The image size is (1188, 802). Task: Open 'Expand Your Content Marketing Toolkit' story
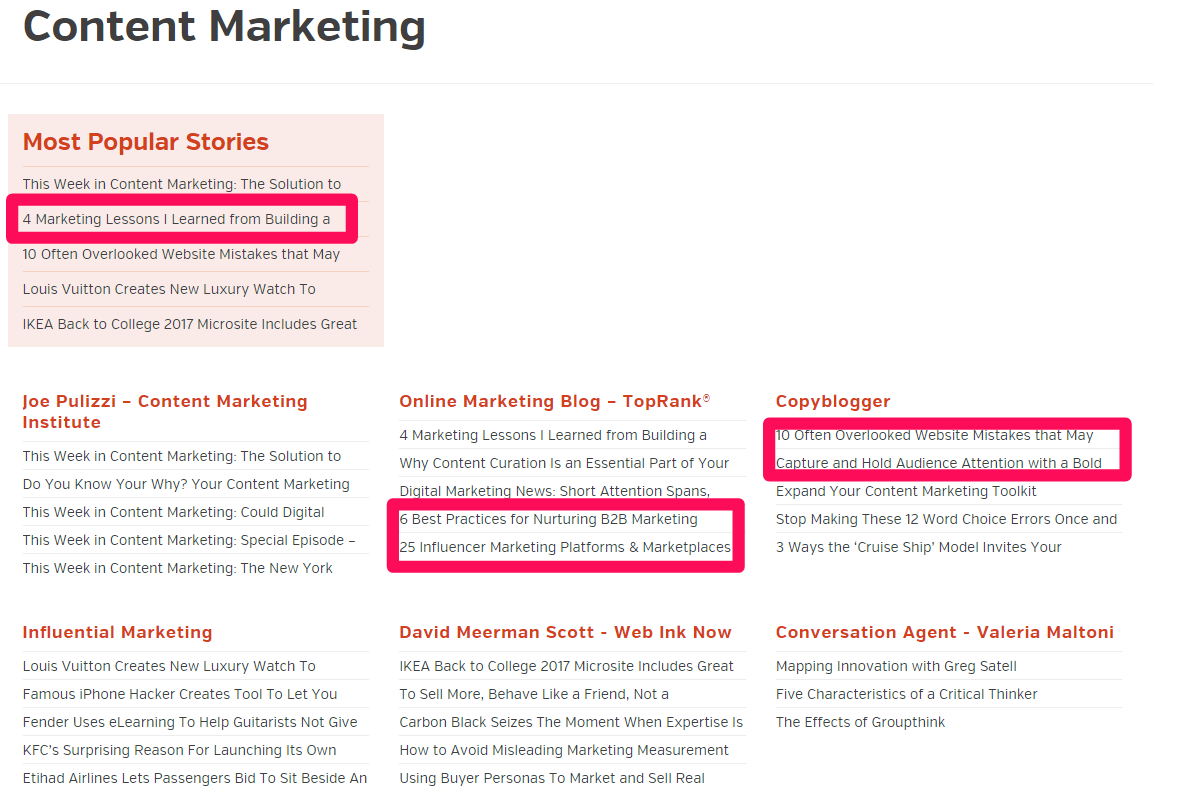(906, 491)
